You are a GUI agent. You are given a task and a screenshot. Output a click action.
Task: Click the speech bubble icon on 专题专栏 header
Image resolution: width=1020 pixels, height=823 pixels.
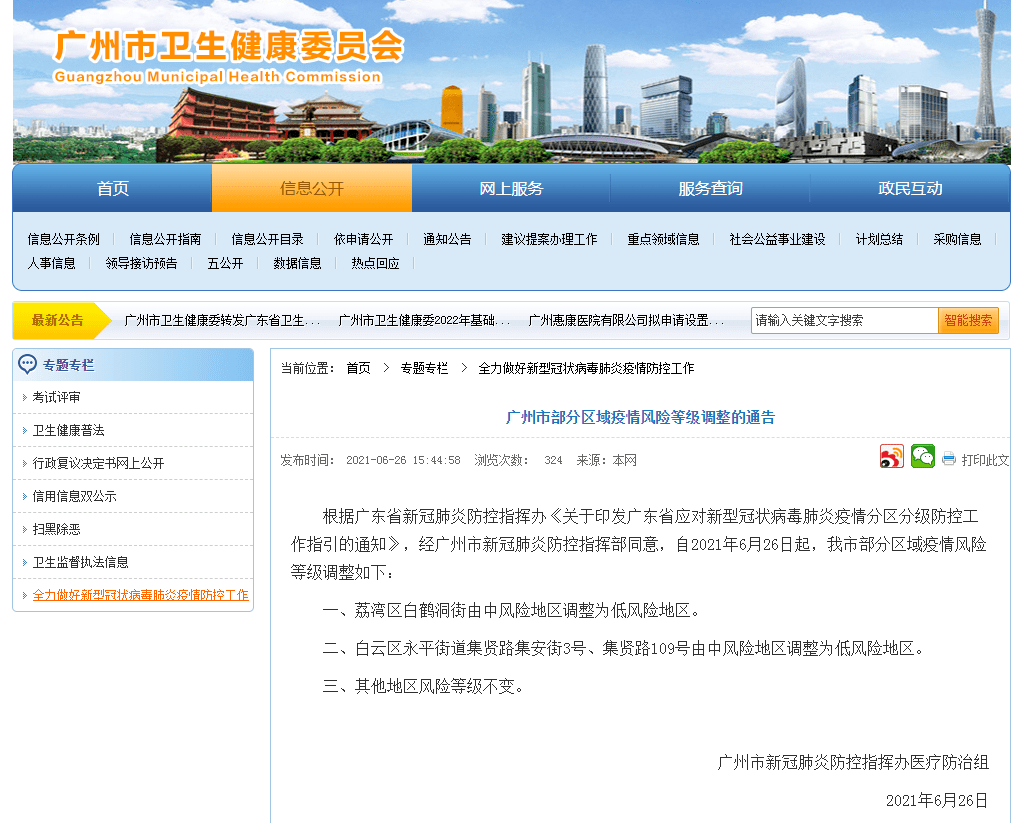pos(25,365)
